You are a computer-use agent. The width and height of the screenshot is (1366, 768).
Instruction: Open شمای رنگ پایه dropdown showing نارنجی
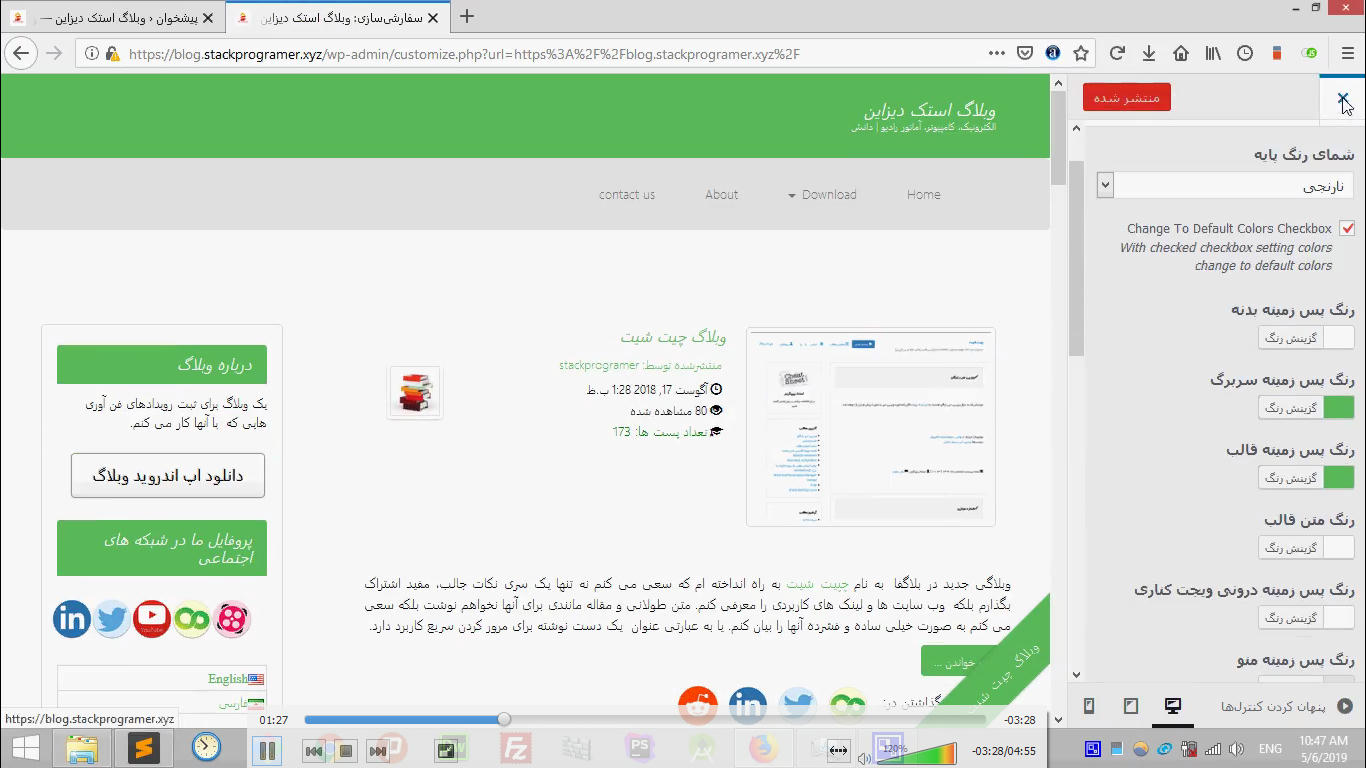[x=1225, y=185]
